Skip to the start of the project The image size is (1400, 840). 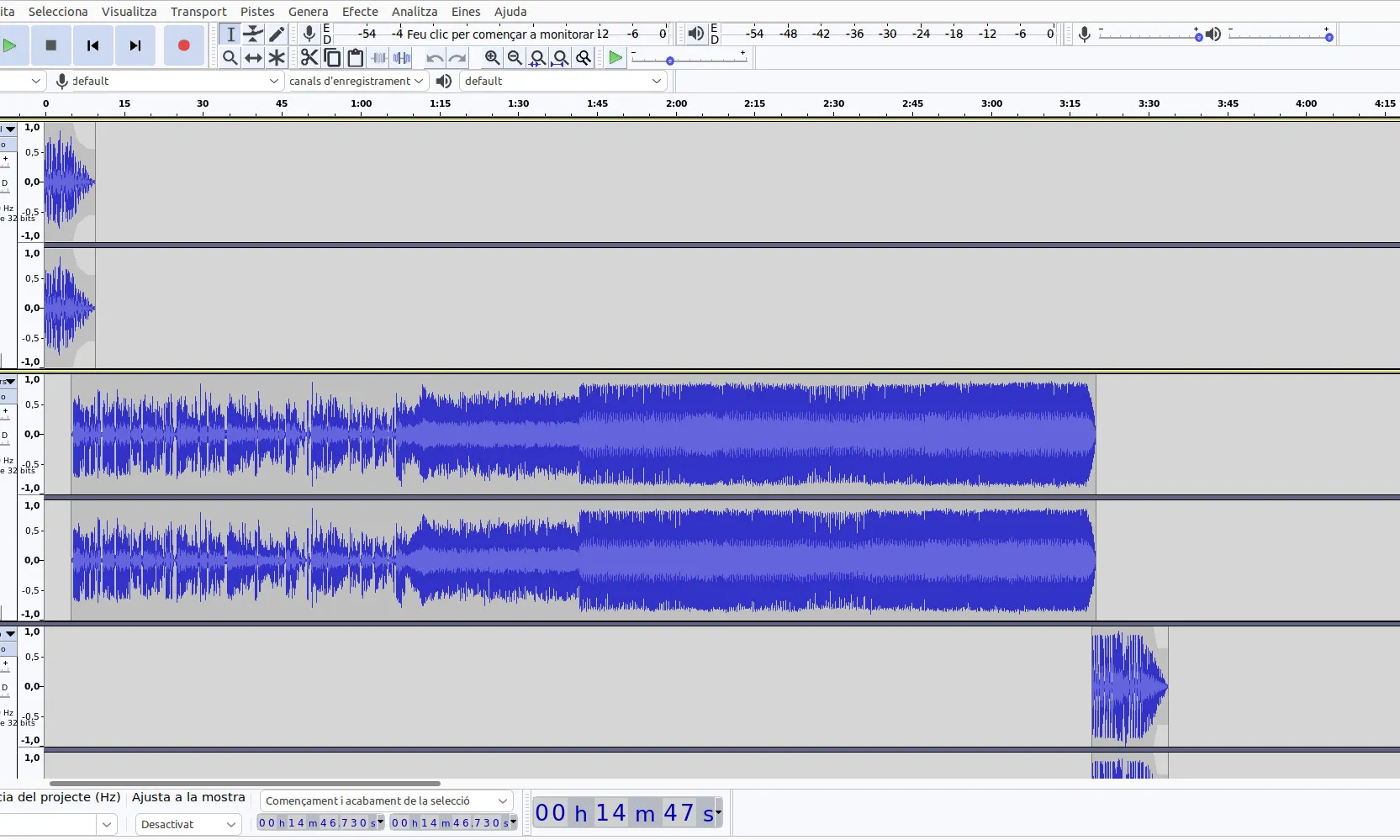click(92, 45)
